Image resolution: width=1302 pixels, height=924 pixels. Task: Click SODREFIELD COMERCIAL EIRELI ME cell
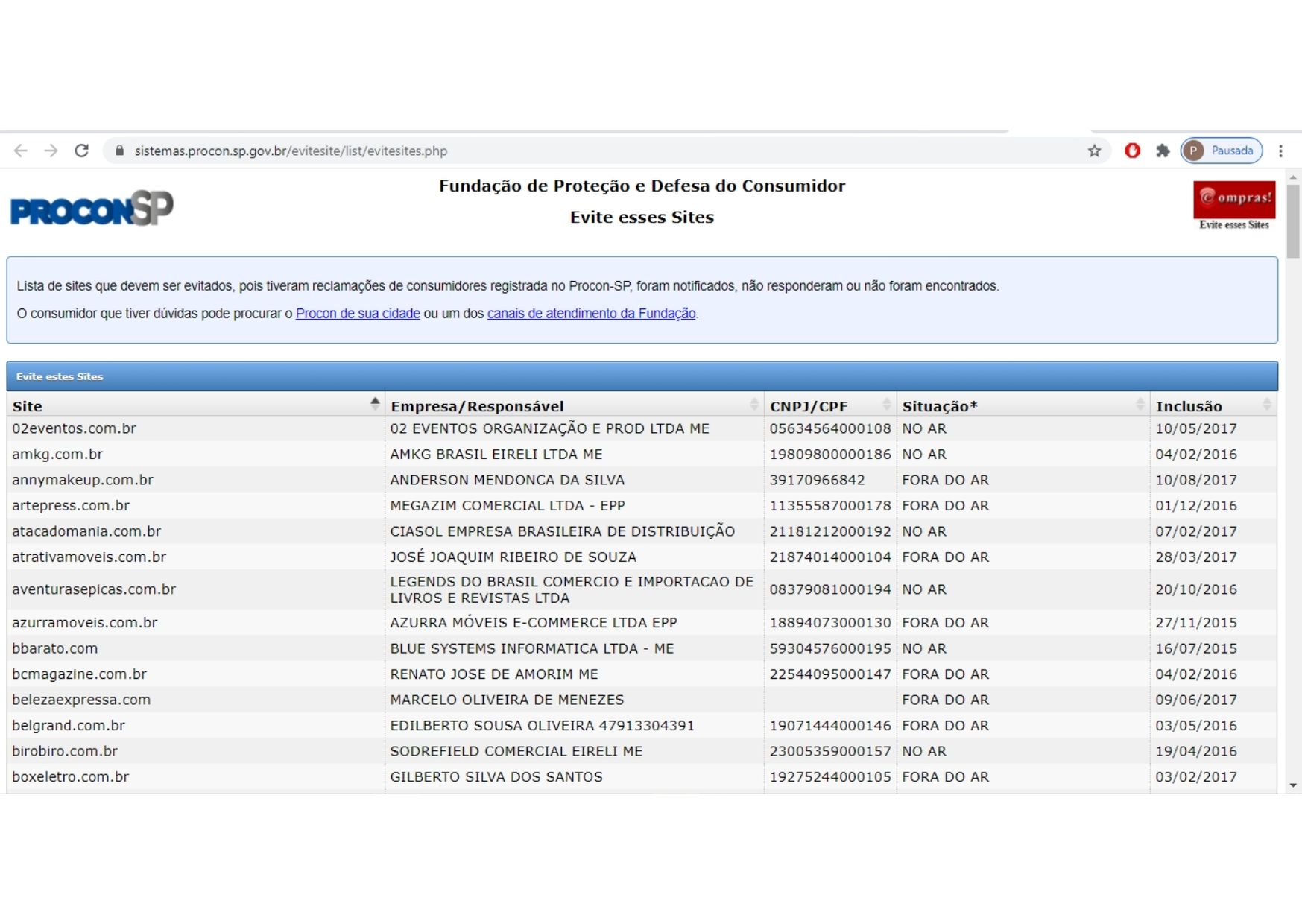(574, 751)
